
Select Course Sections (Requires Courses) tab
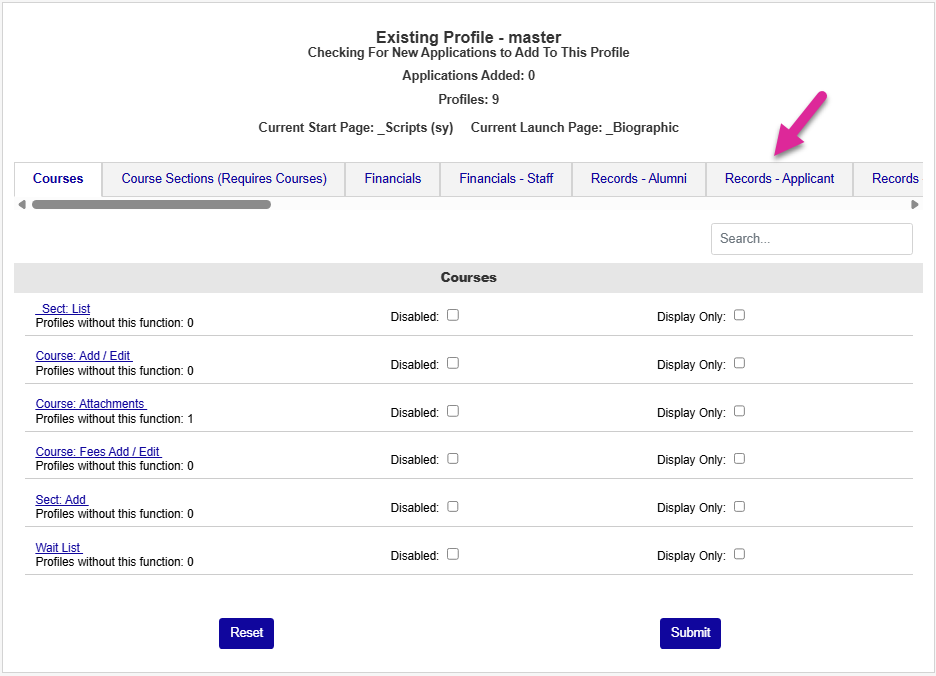click(224, 179)
